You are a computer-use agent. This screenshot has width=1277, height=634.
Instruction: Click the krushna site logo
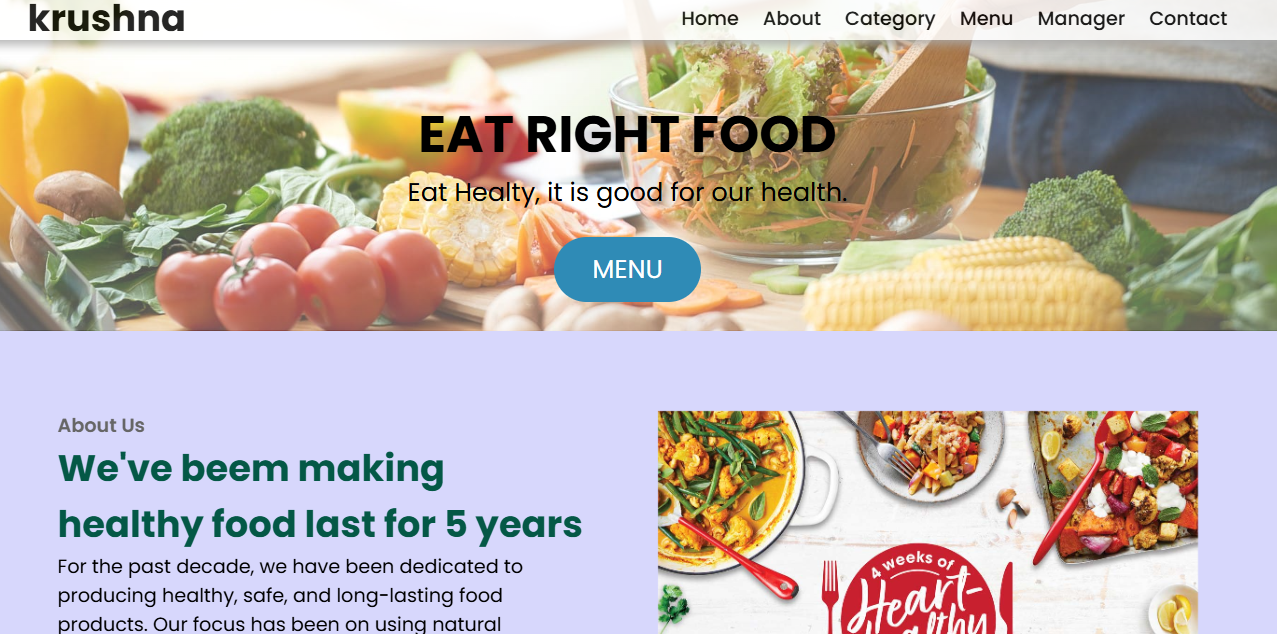click(x=107, y=18)
